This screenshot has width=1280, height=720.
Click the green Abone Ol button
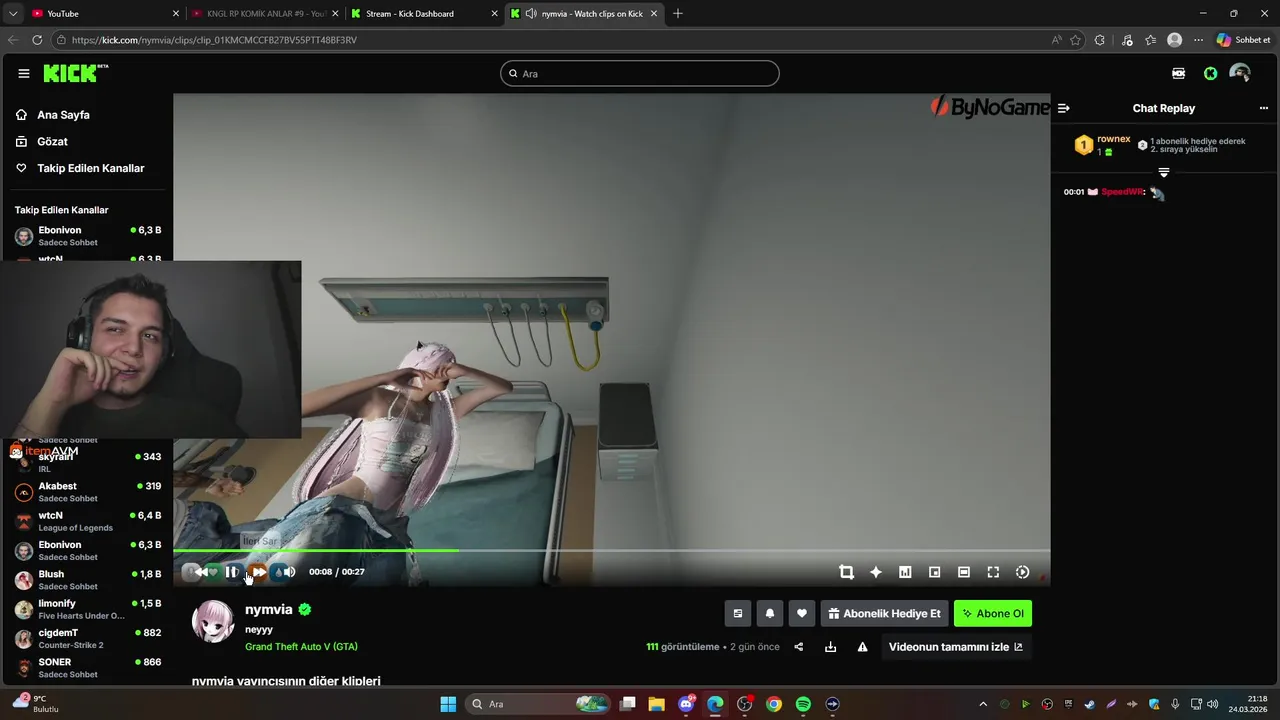click(x=993, y=614)
